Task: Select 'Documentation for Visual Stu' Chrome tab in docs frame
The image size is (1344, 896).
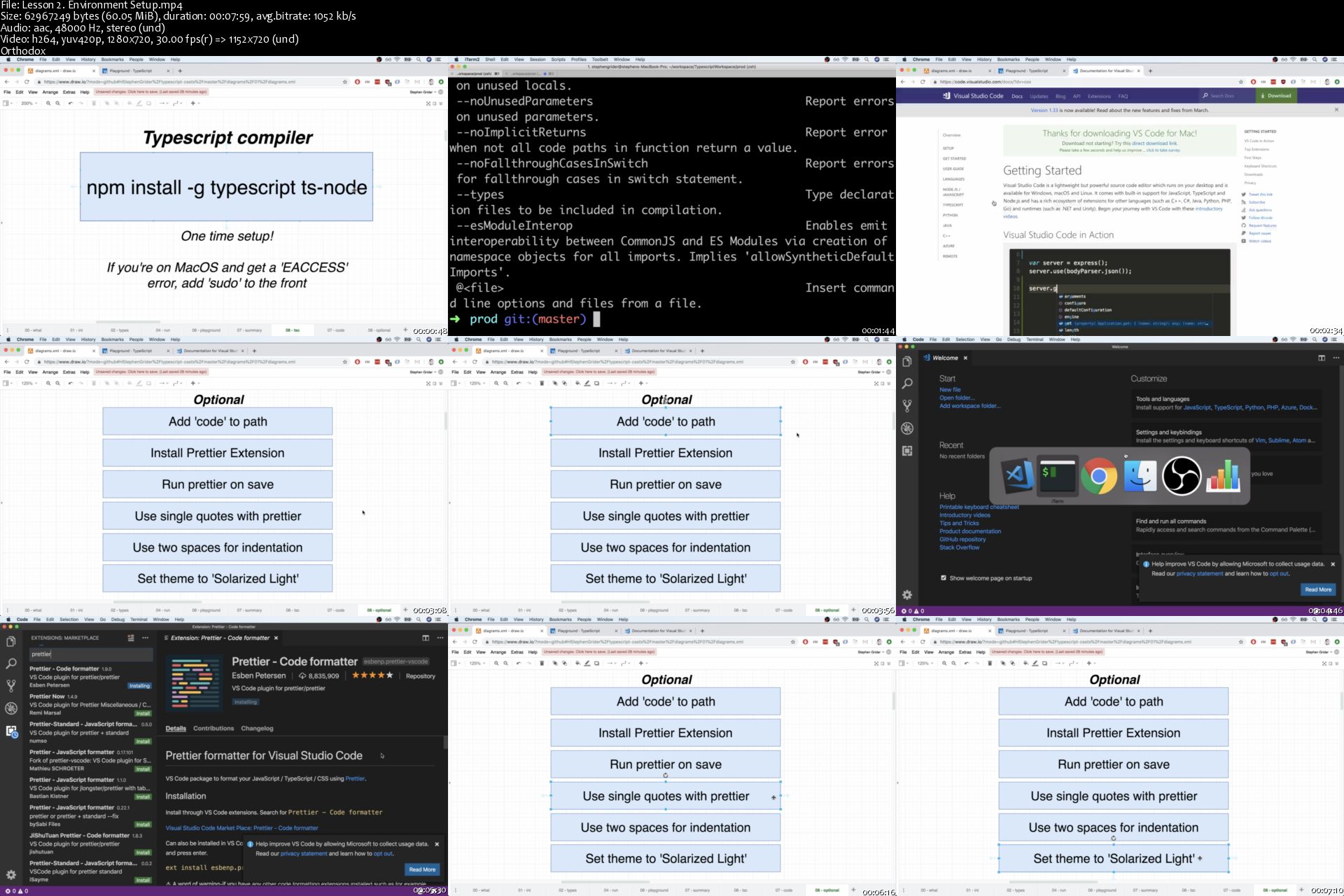Action: point(1106,71)
